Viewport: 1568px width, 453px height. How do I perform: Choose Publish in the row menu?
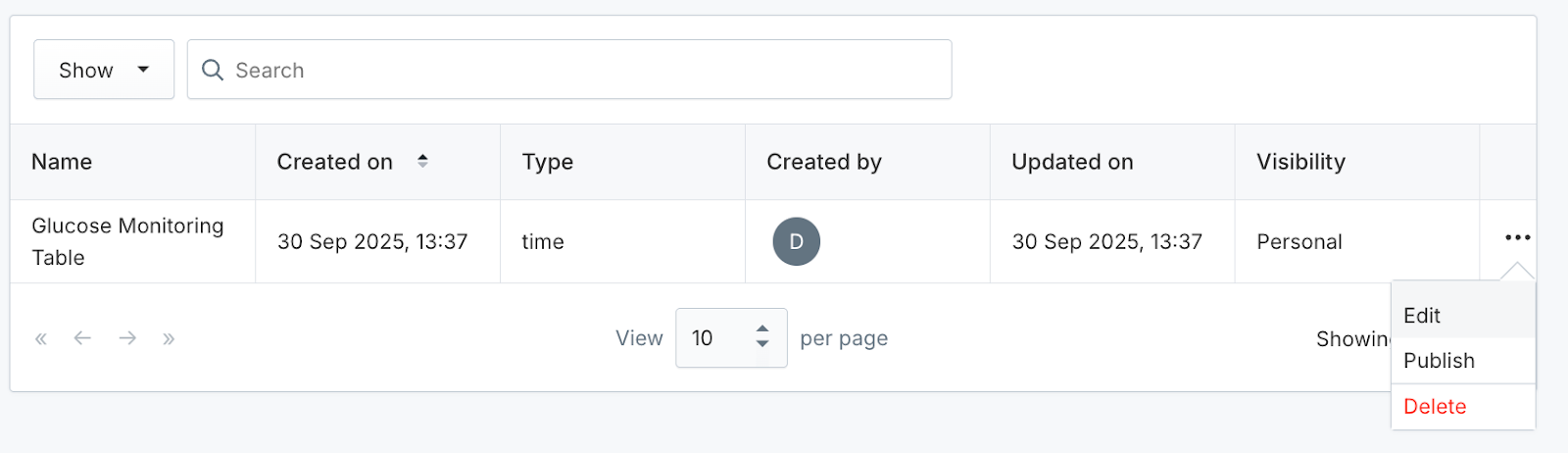click(x=1439, y=361)
